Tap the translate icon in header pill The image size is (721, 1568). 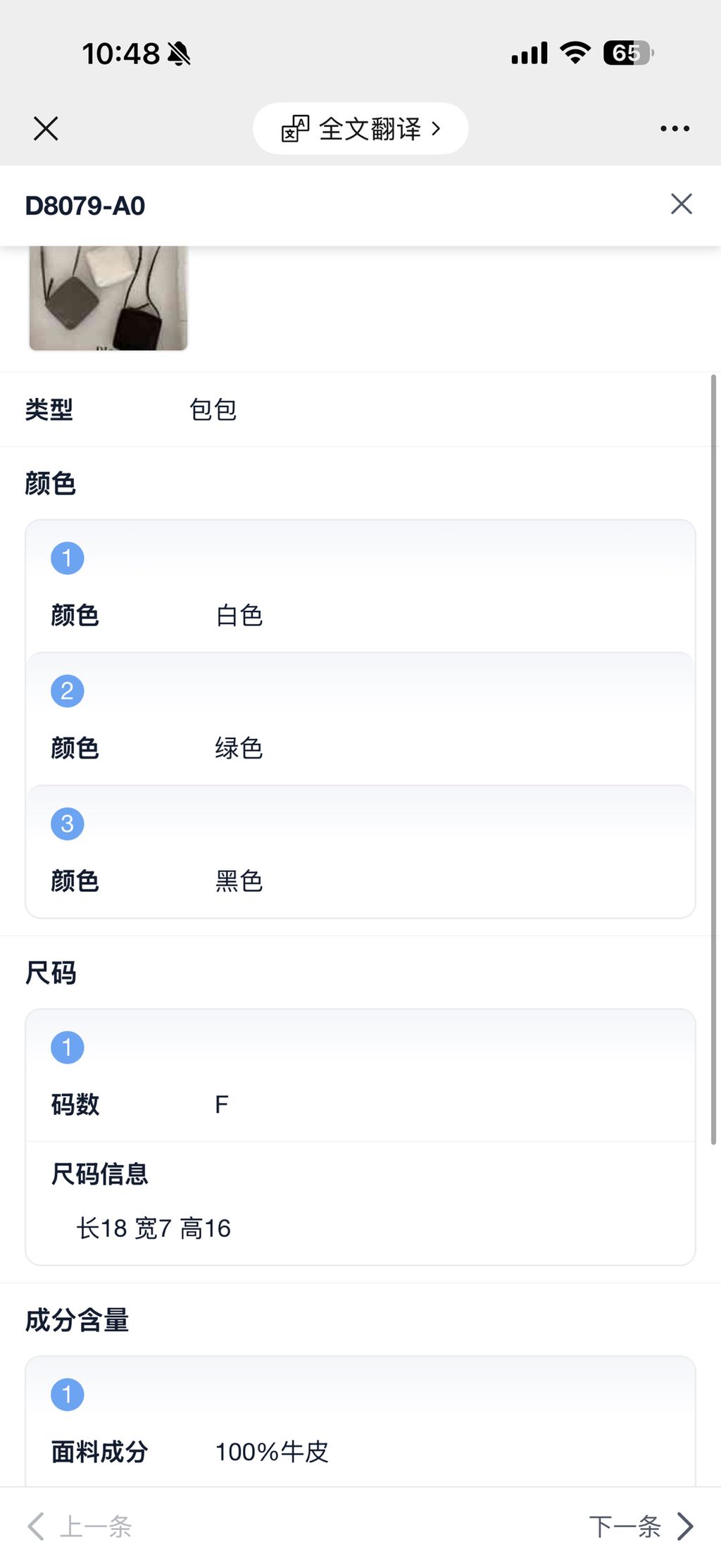point(295,129)
